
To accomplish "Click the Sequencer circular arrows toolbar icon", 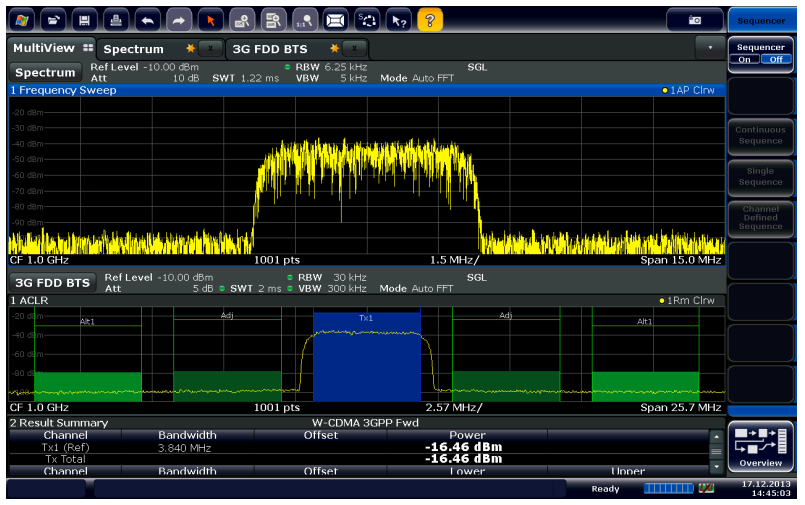I will coord(367,21).
